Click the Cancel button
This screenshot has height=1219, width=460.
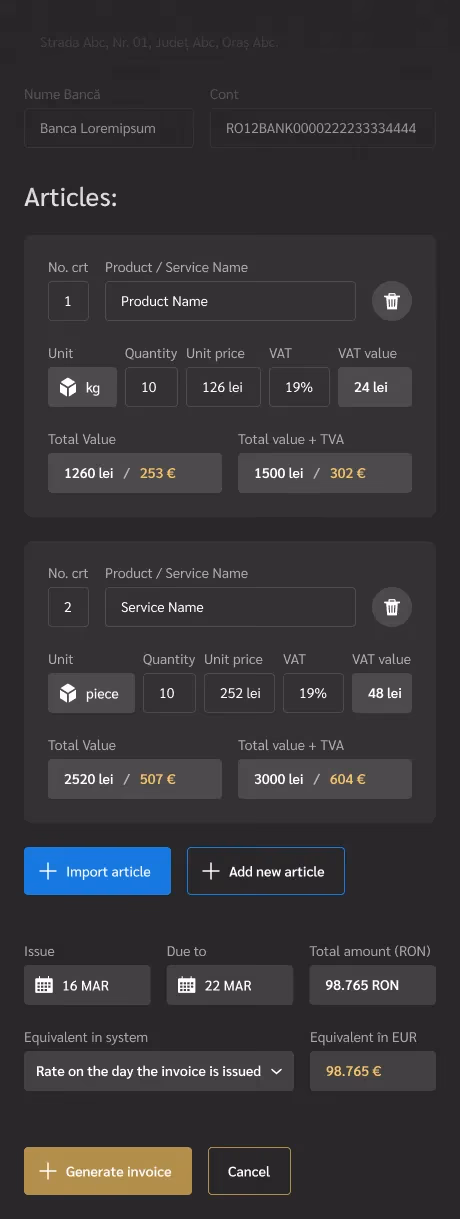249,1171
